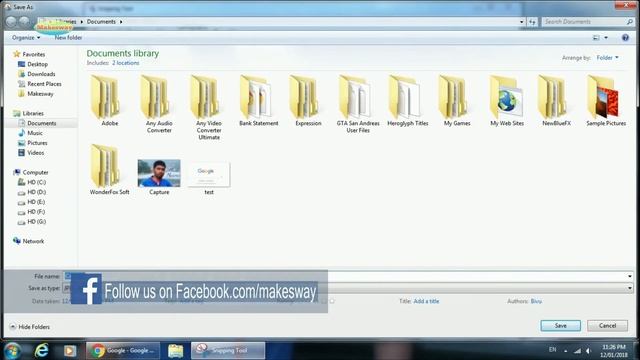Viewport: 640px width, 360px height.
Task: Switch to Google Chrome taskbar window
Action: pos(123,351)
